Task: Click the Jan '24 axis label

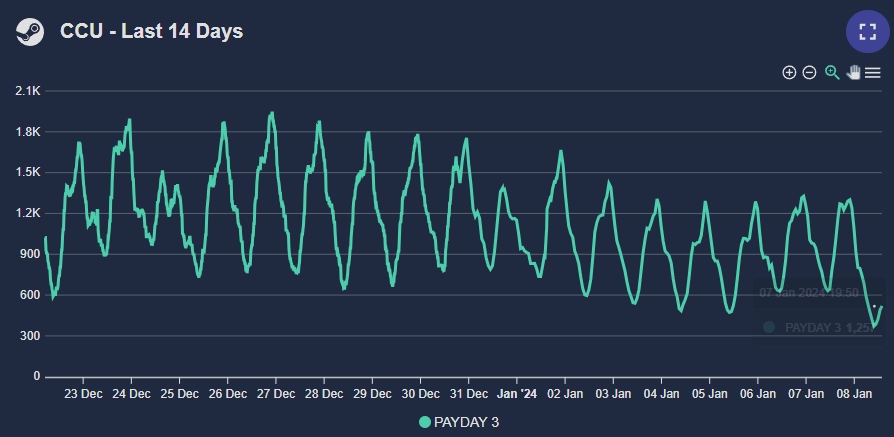Action: click(x=517, y=394)
